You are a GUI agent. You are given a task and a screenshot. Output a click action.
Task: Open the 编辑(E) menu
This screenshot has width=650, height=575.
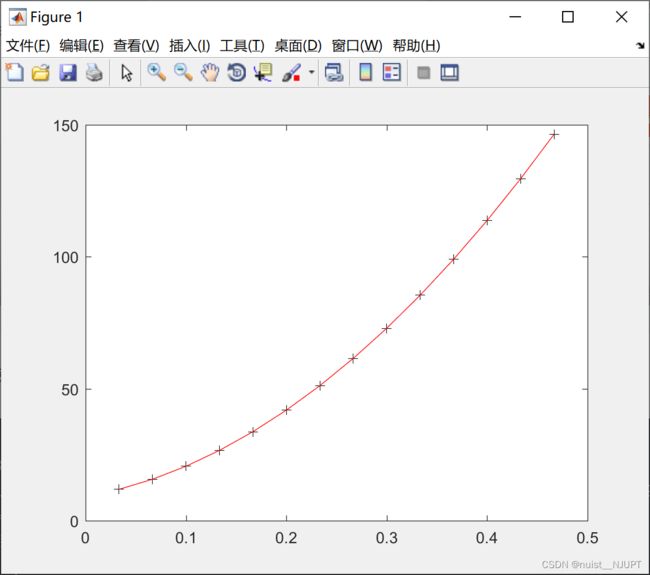[81, 46]
